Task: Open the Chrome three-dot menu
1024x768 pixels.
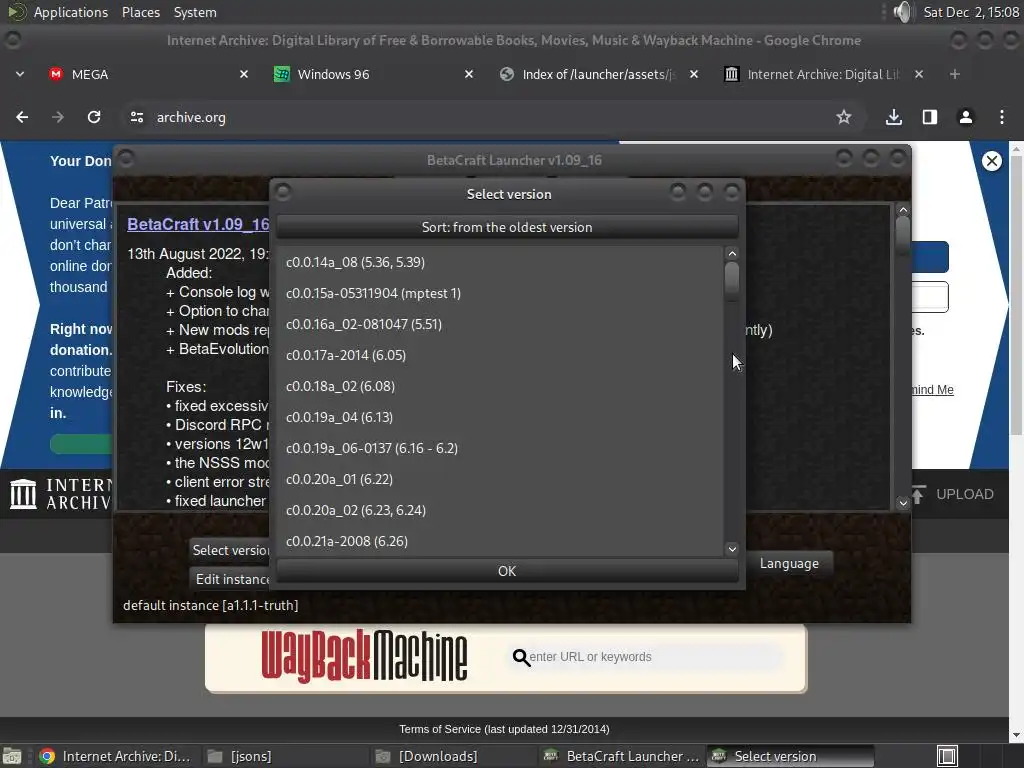Action: 1001,117
